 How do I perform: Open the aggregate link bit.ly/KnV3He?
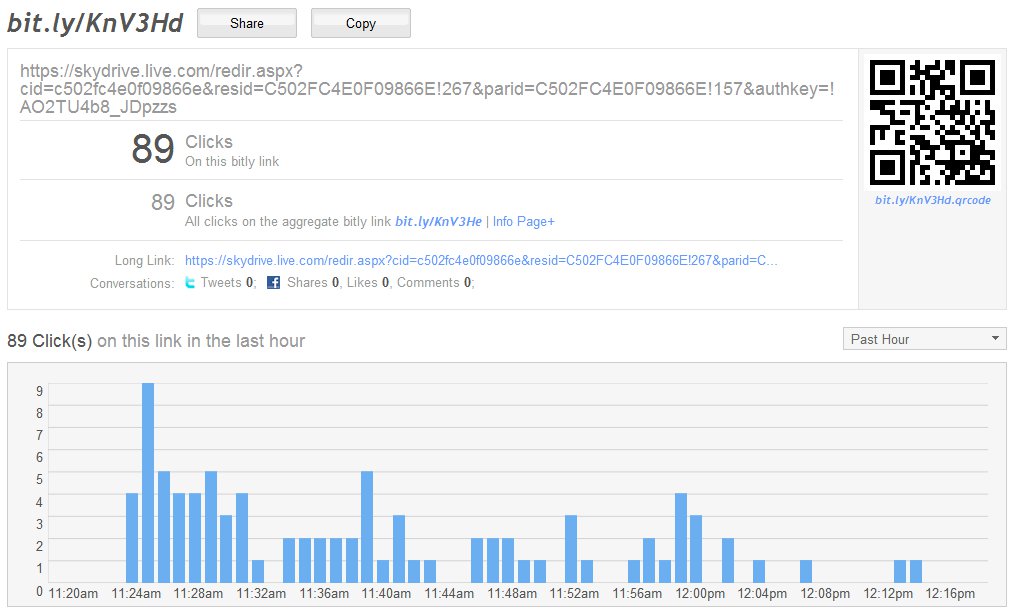click(x=438, y=221)
